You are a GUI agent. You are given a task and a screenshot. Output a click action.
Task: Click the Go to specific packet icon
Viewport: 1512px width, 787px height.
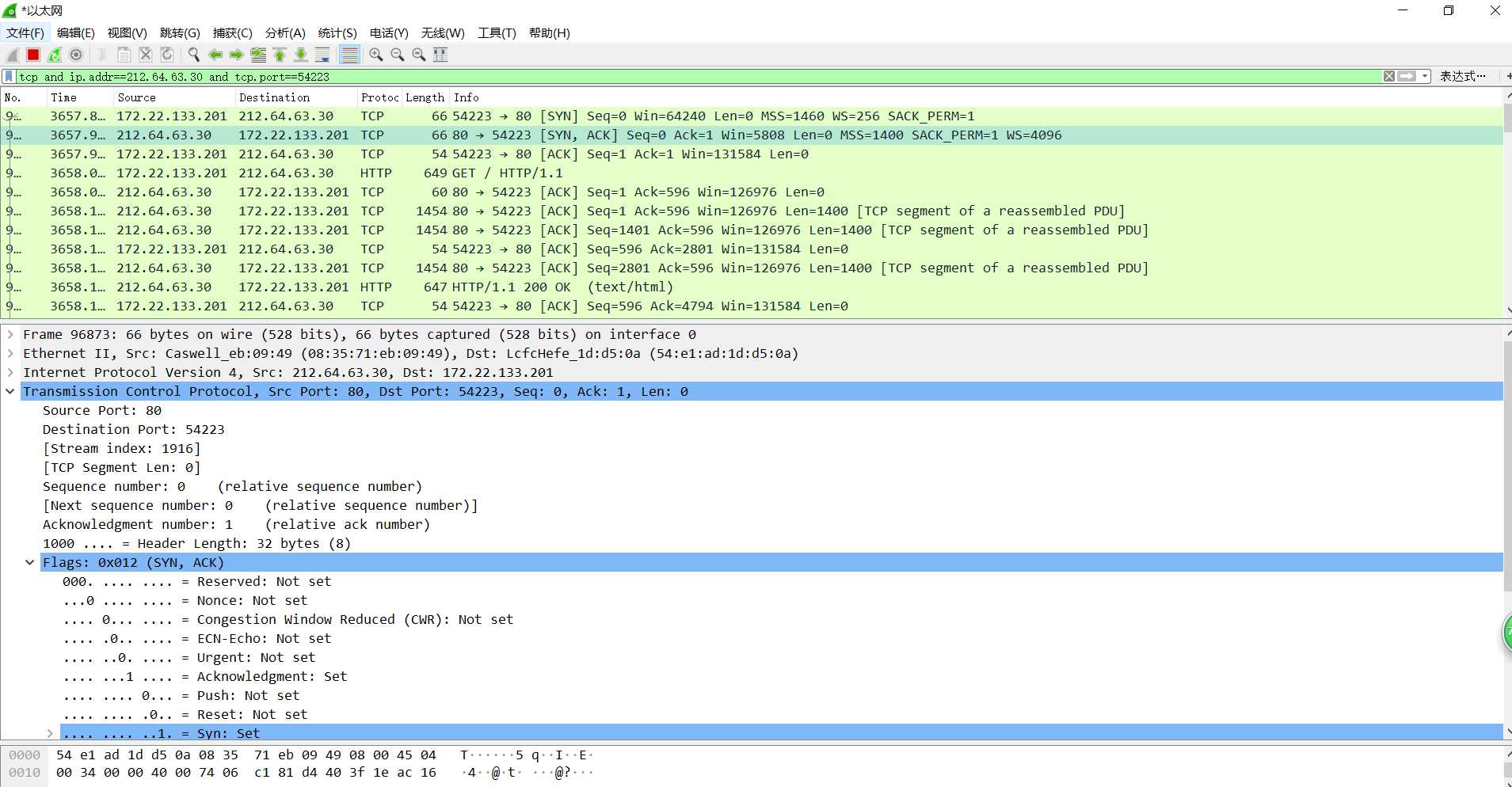(x=258, y=55)
